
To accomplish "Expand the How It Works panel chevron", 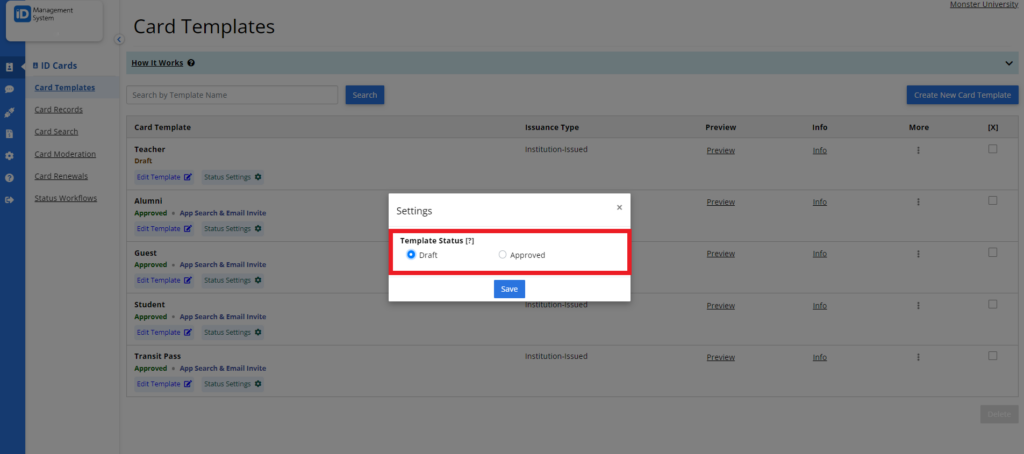I will (x=1009, y=63).
